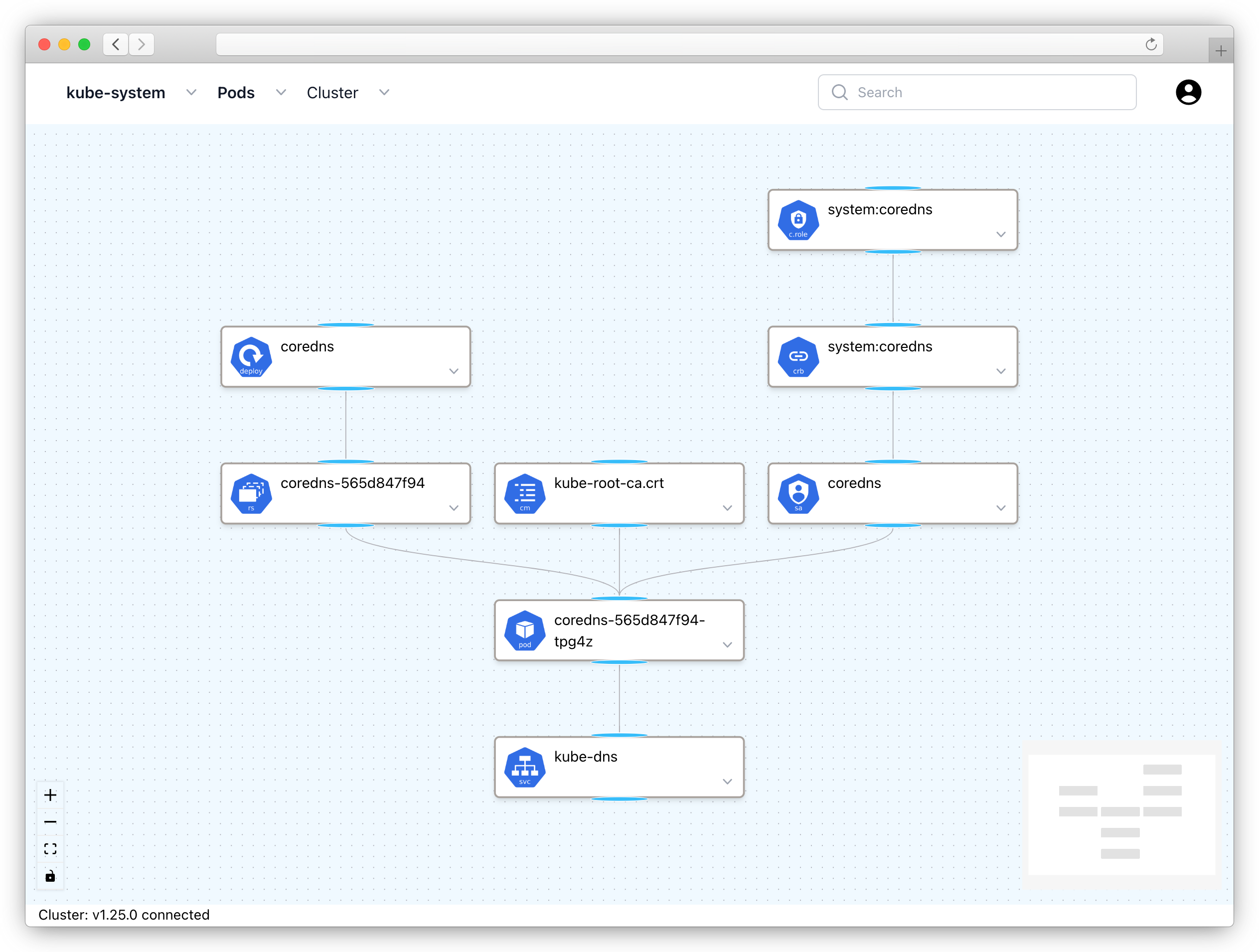
Task: Click the pod icon on coredns-565d847f94-tpg4z
Action: [x=525, y=630]
